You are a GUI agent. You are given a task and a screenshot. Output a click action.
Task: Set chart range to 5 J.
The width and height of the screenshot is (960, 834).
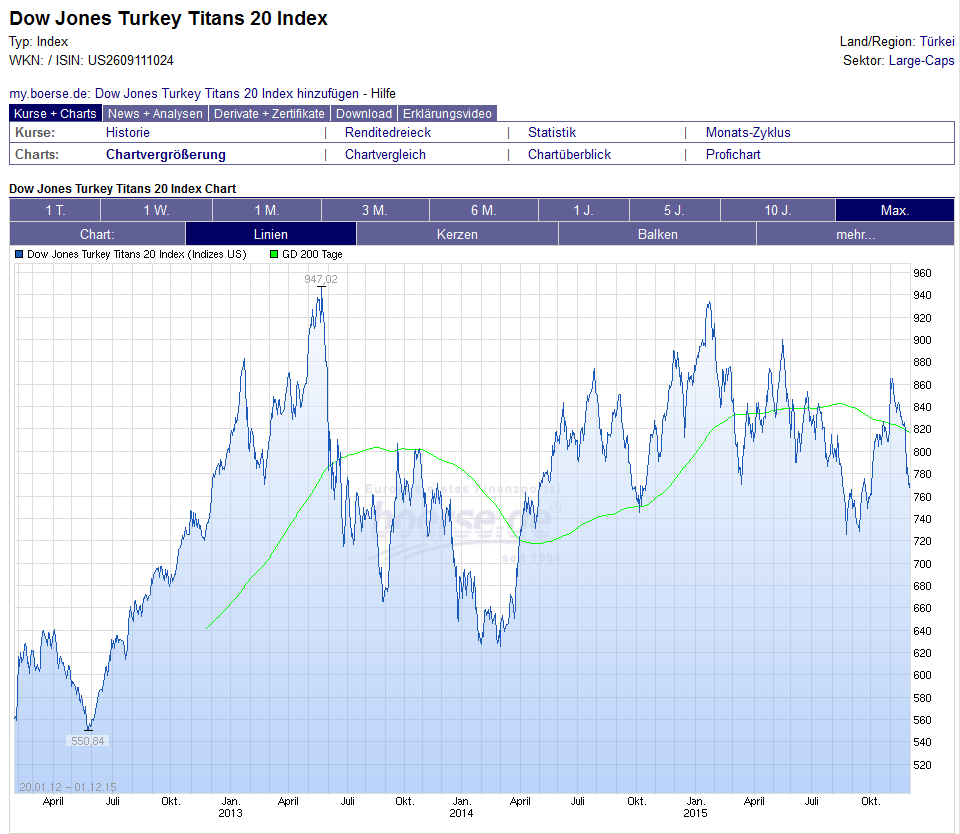674,210
